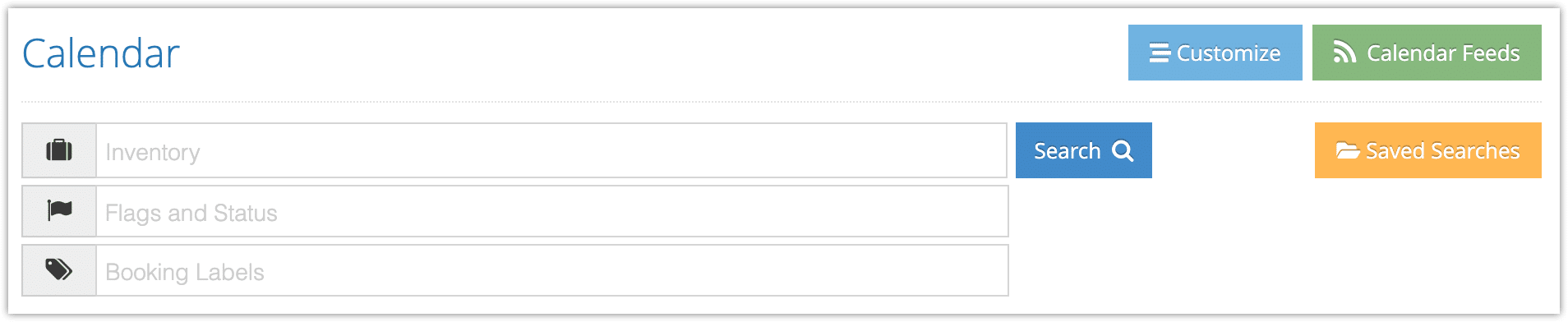Click the dotted divider under Calendar heading
1568x322 pixels.
tap(782, 102)
